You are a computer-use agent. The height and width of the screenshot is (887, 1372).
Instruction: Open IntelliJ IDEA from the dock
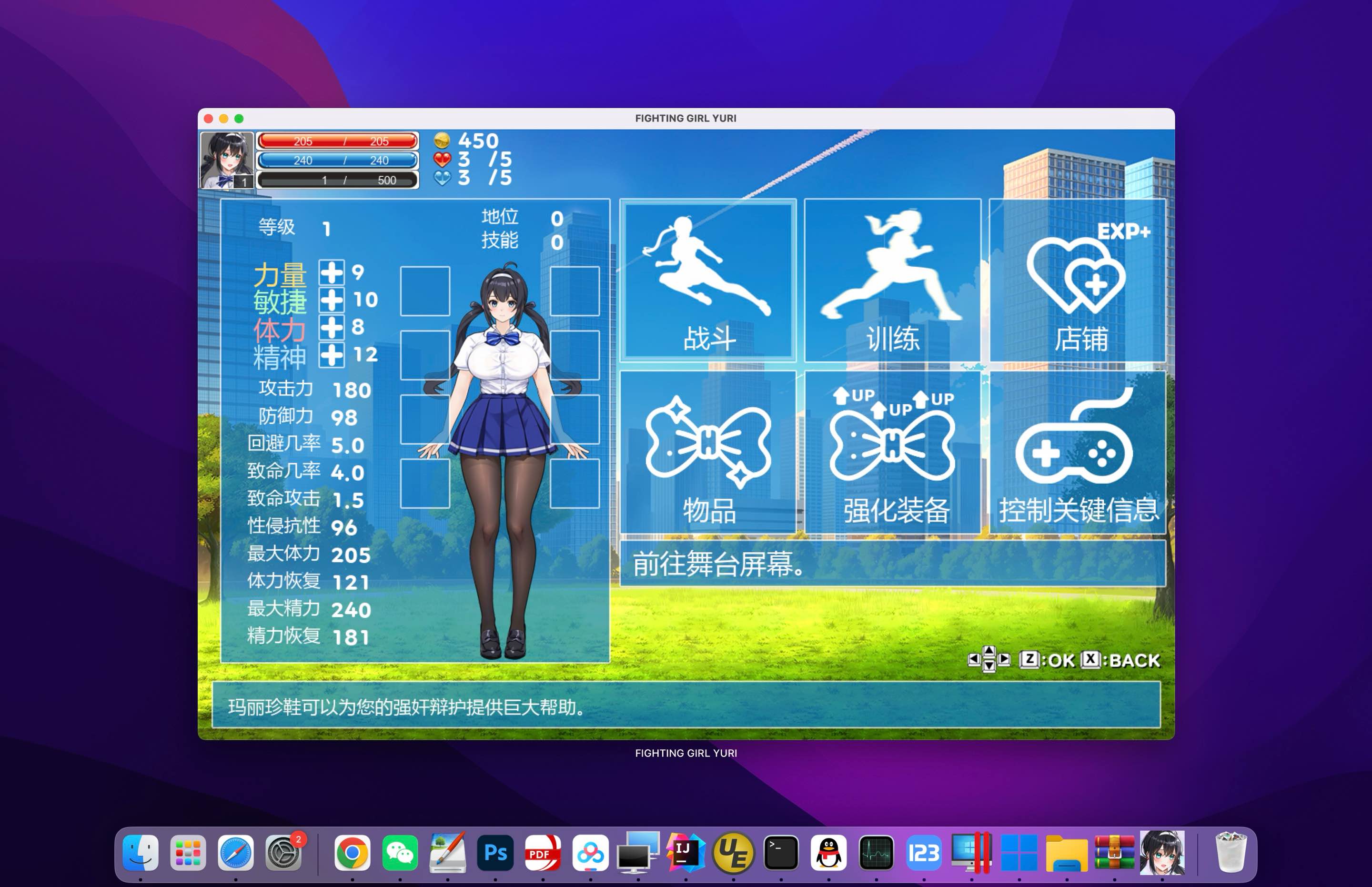click(686, 853)
